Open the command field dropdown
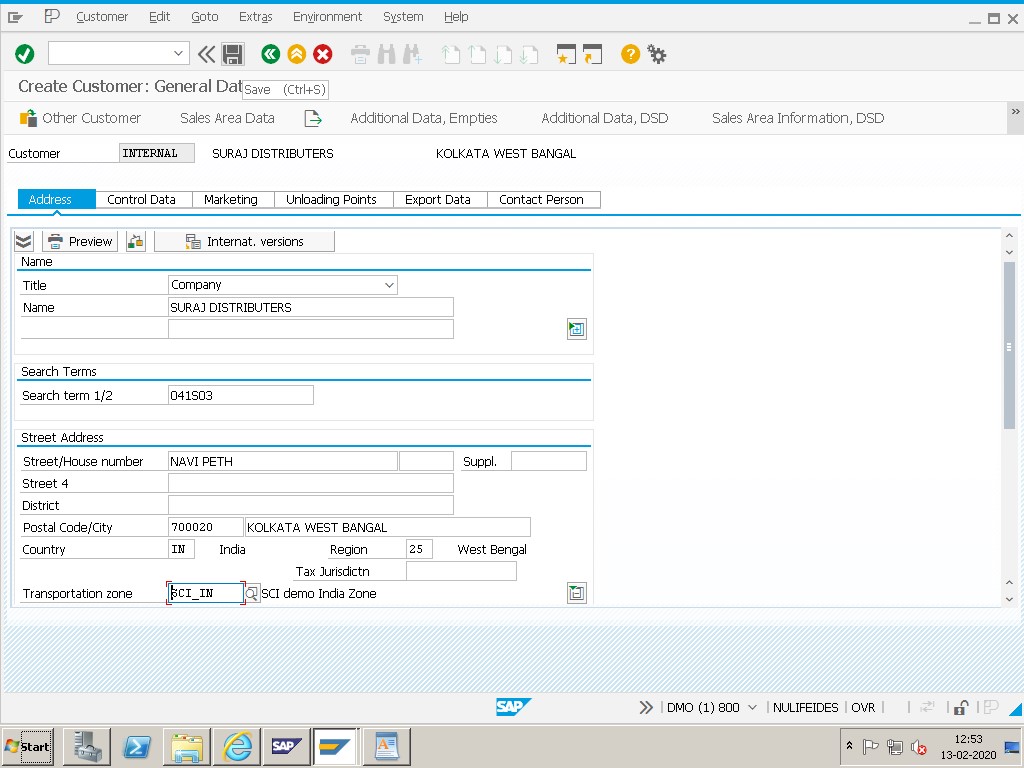The height and width of the screenshot is (768, 1024). tap(178, 54)
